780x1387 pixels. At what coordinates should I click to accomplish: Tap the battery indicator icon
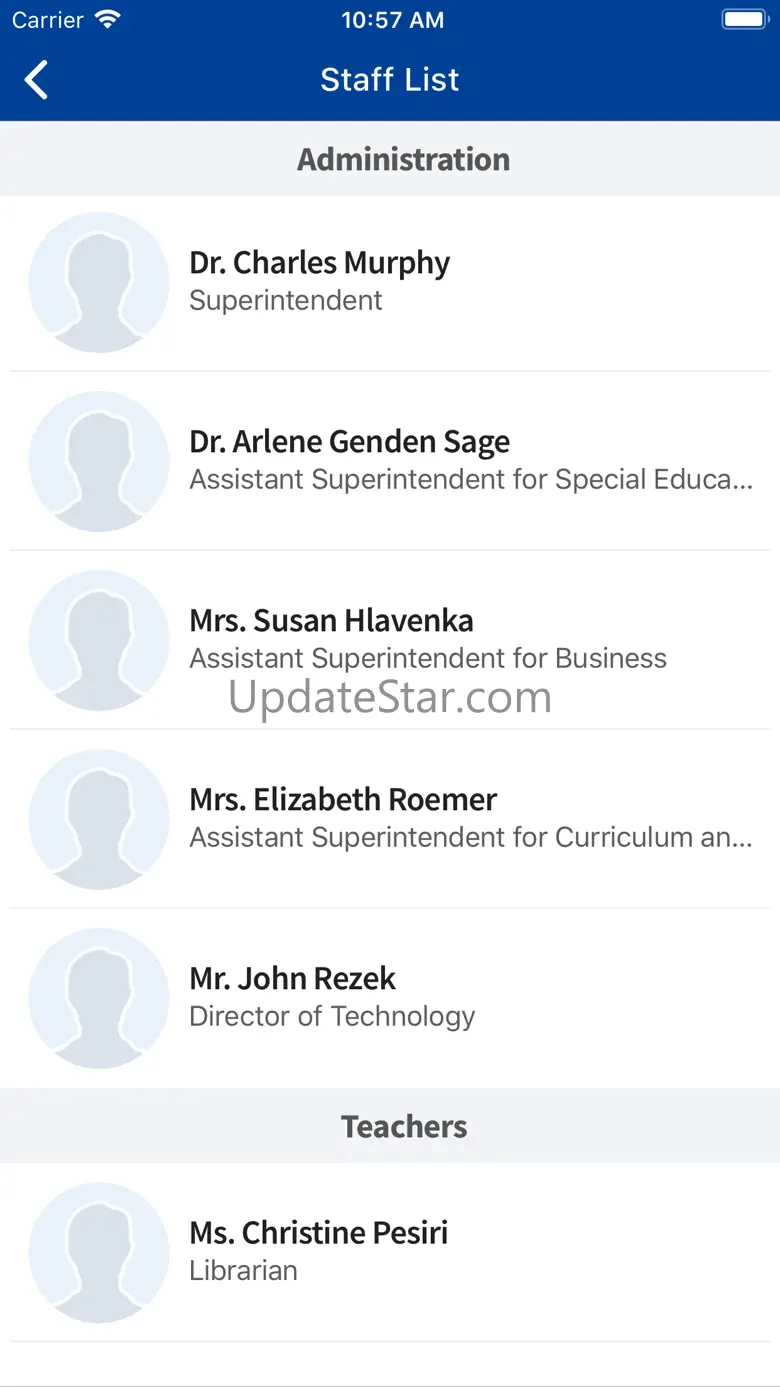[x=744, y=20]
